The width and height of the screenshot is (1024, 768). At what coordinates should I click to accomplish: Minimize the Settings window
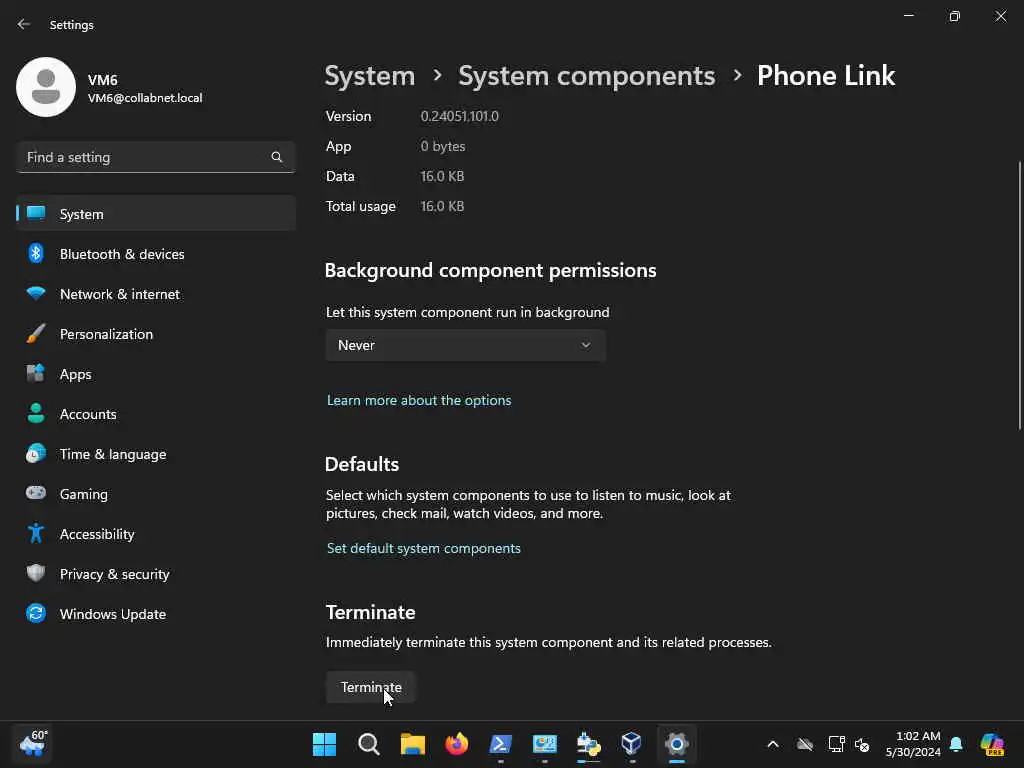[908, 16]
